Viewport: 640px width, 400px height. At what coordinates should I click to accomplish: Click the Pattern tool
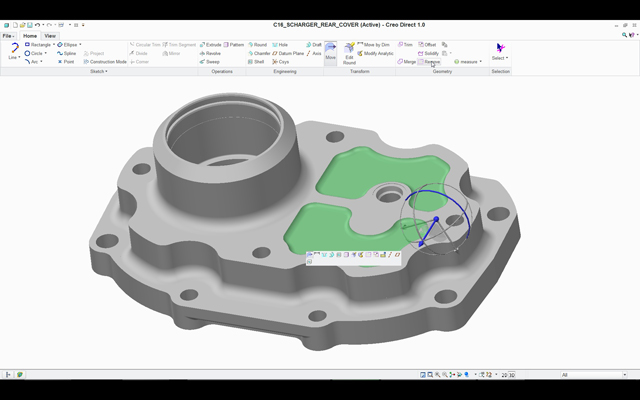click(x=234, y=45)
